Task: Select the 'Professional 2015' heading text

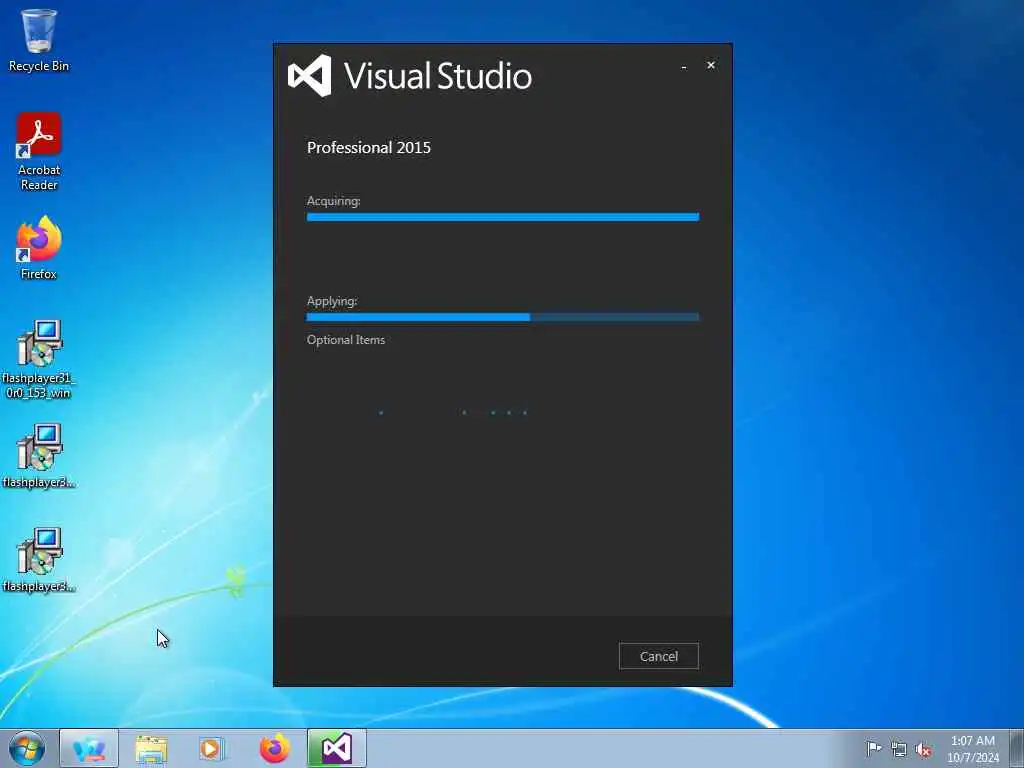Action: (369, 148)
